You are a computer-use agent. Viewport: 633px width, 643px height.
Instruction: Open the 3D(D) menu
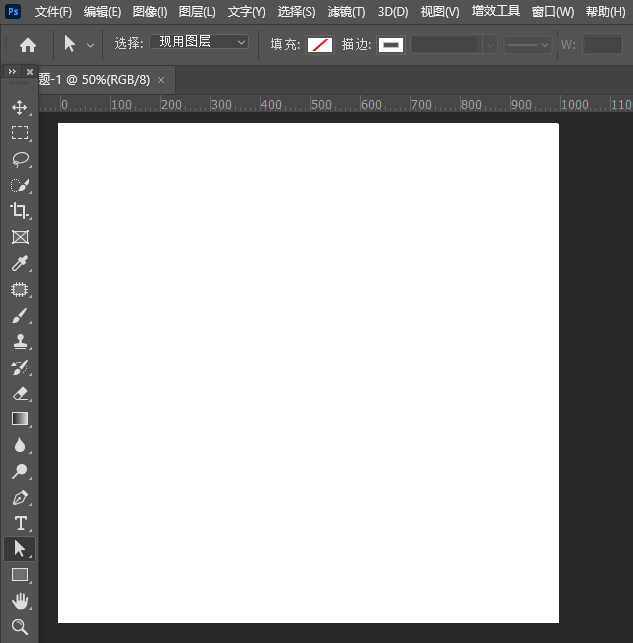click(x=393, y=11)
